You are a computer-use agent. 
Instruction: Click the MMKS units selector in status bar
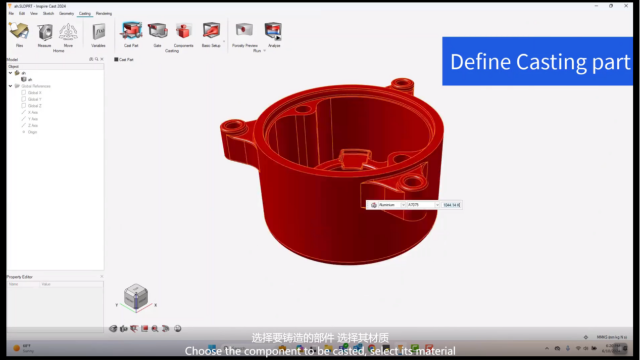pyautogui.click(x=611, y=337)
